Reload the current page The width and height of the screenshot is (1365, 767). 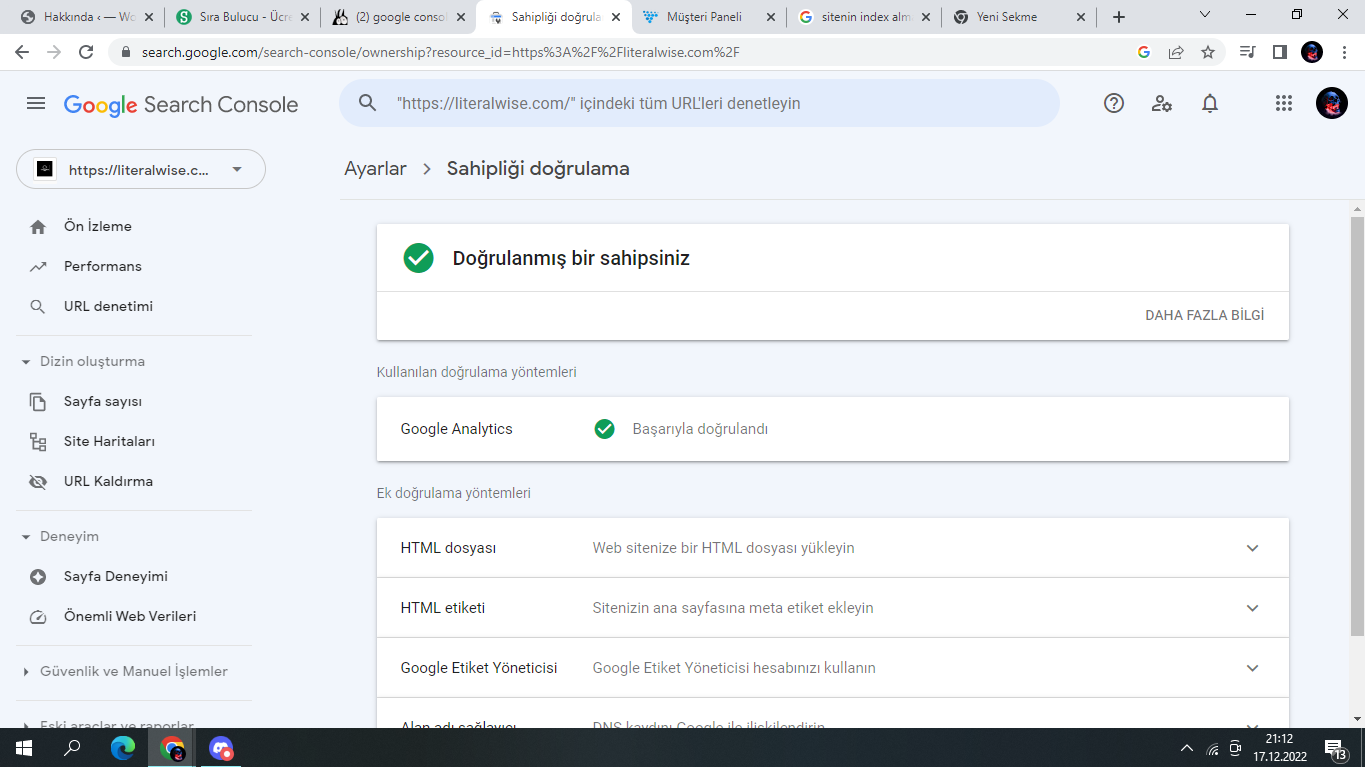(x=86, y=52)
